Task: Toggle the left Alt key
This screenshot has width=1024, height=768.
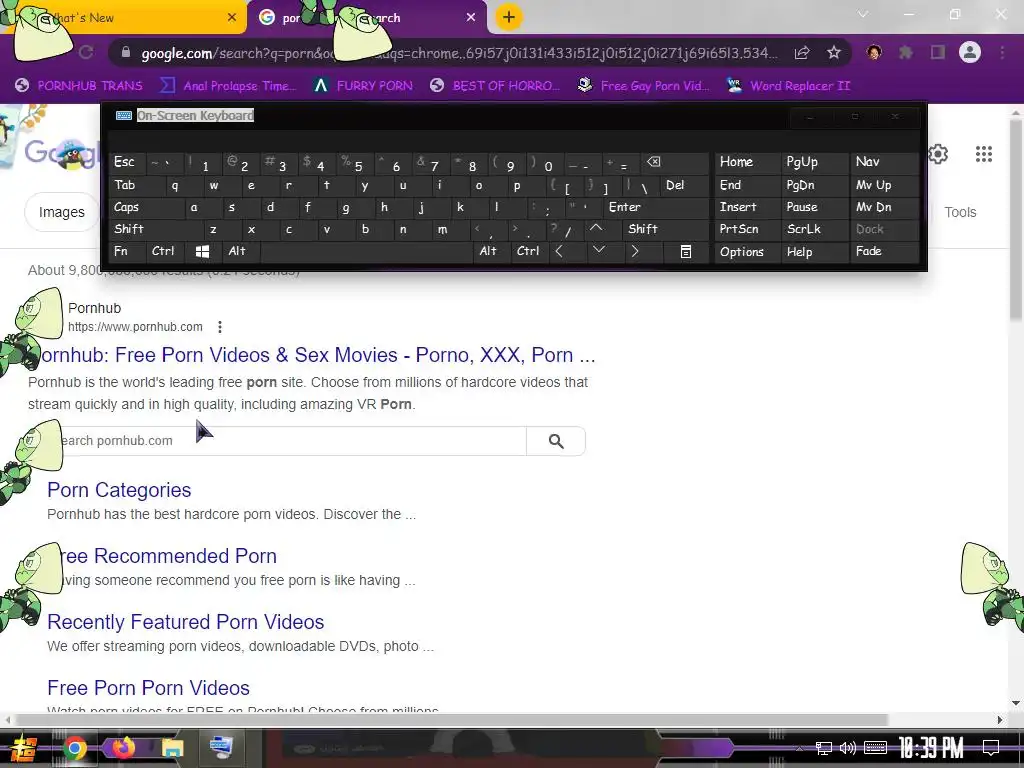Action: click(240, 251)
